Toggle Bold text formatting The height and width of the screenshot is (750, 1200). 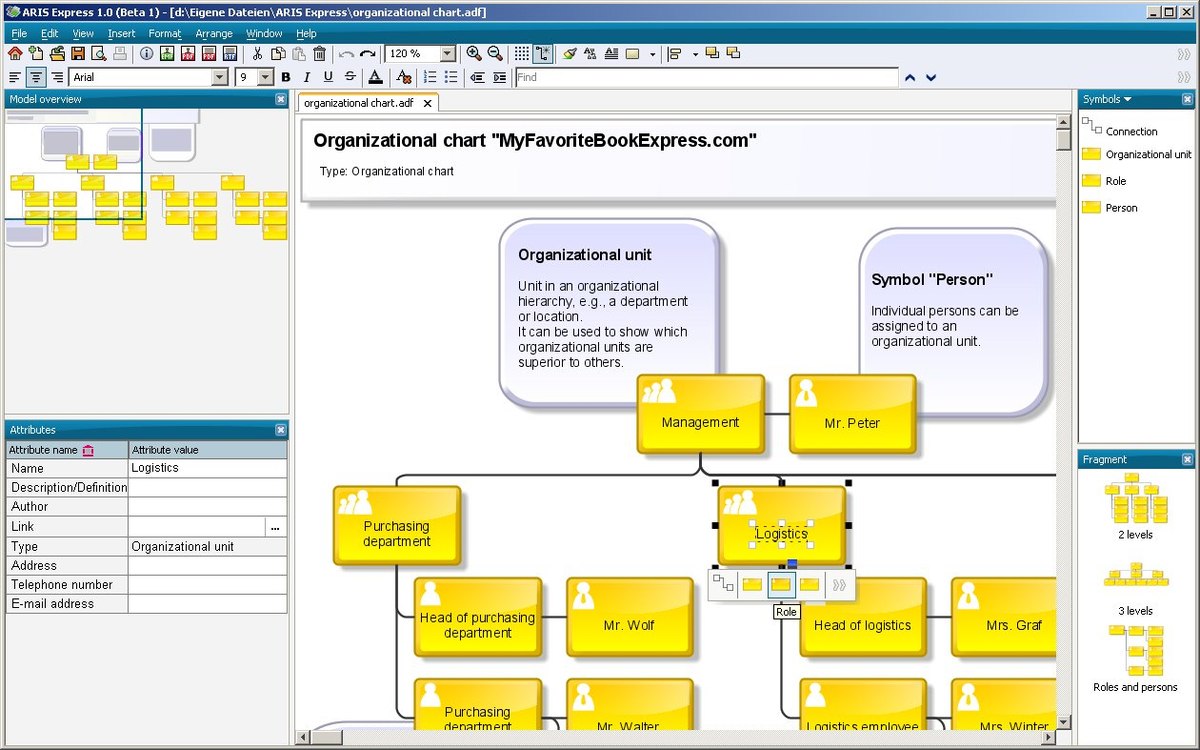(x=286, y=77)
